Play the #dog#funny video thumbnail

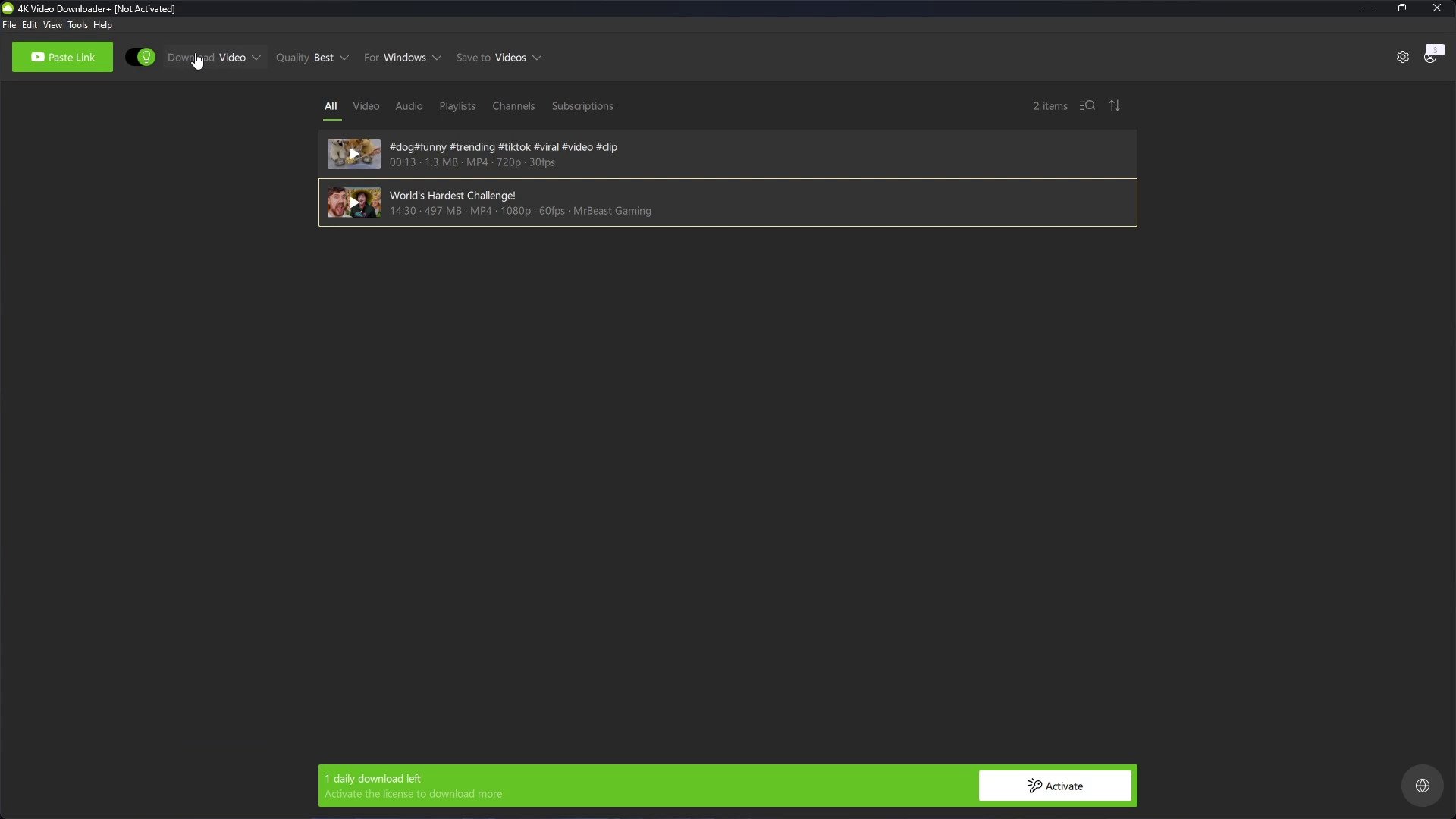tap(354, 154)
